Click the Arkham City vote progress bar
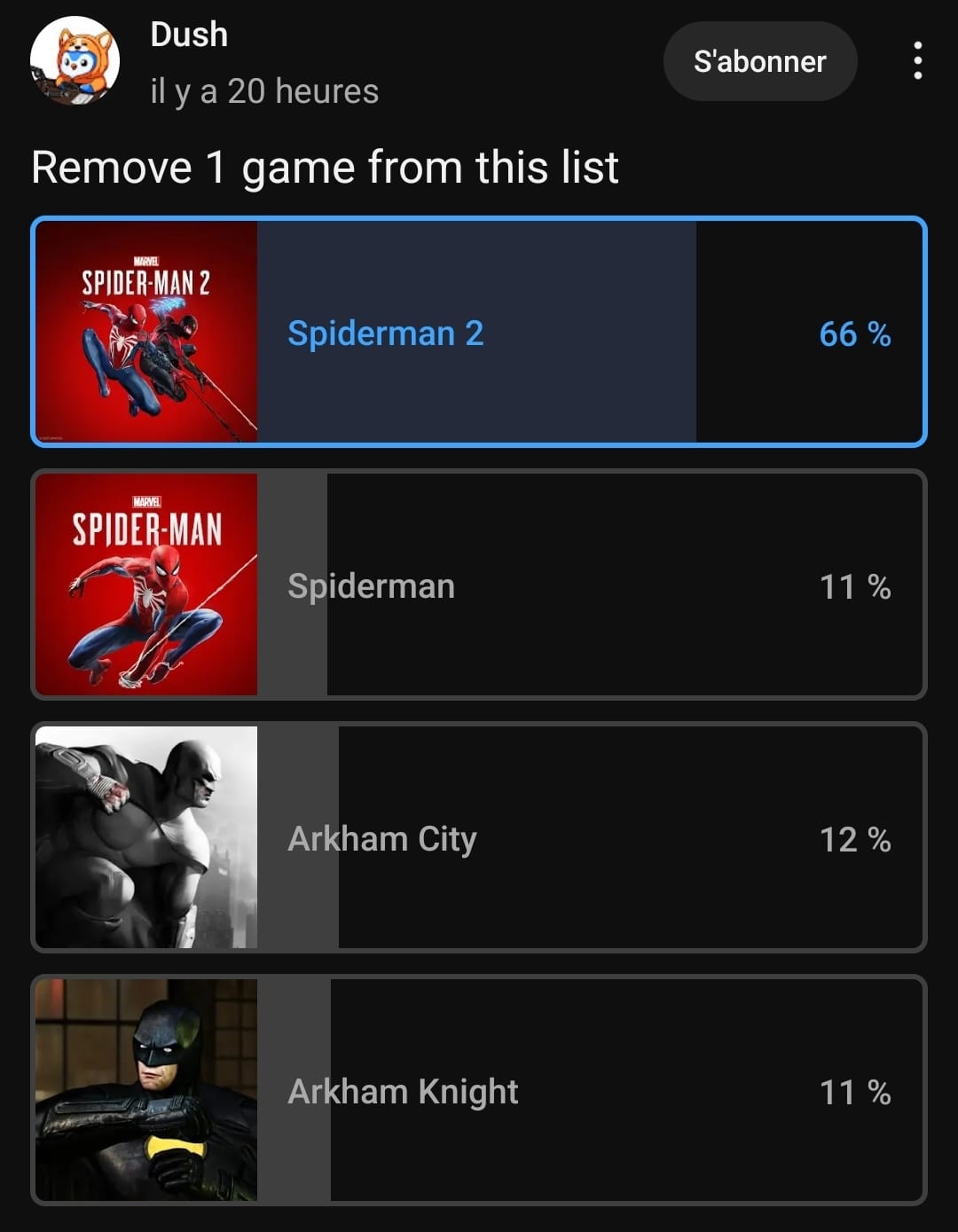 298,837
